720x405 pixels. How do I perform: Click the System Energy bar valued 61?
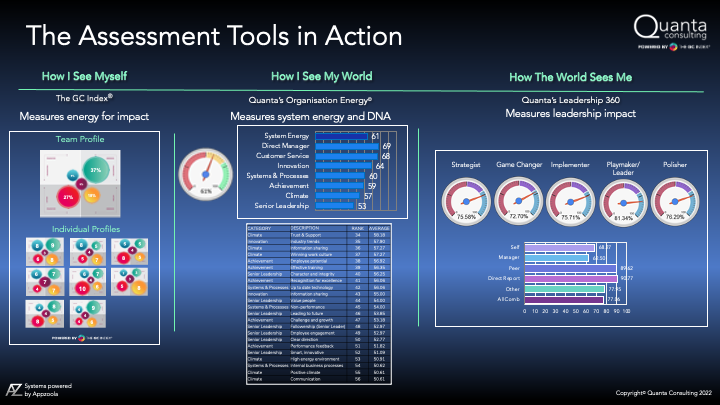click(x=342, y=136)
